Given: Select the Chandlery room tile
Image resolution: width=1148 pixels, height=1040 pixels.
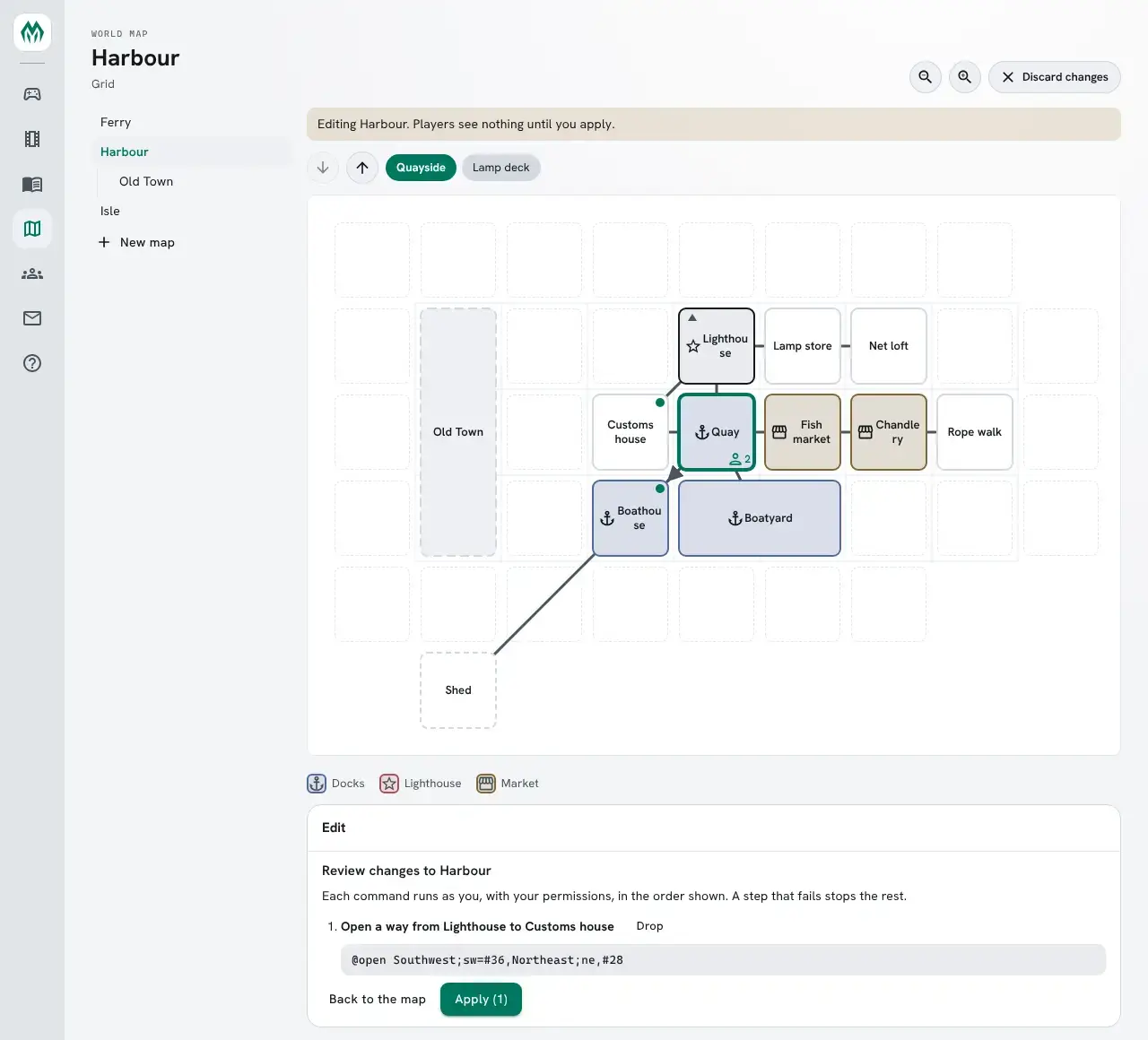Looking at the screenshot, I should (889, 432).
